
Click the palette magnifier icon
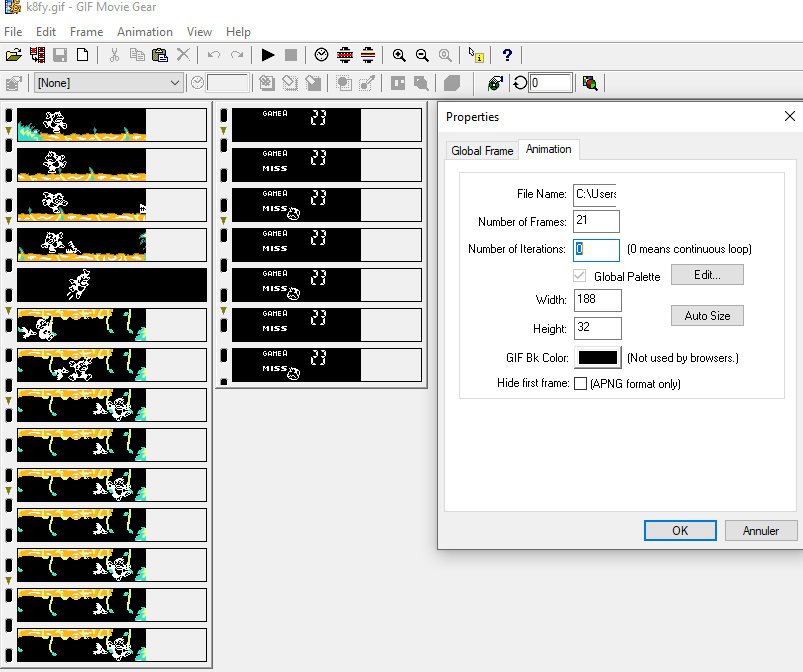(x=590, y=83)
